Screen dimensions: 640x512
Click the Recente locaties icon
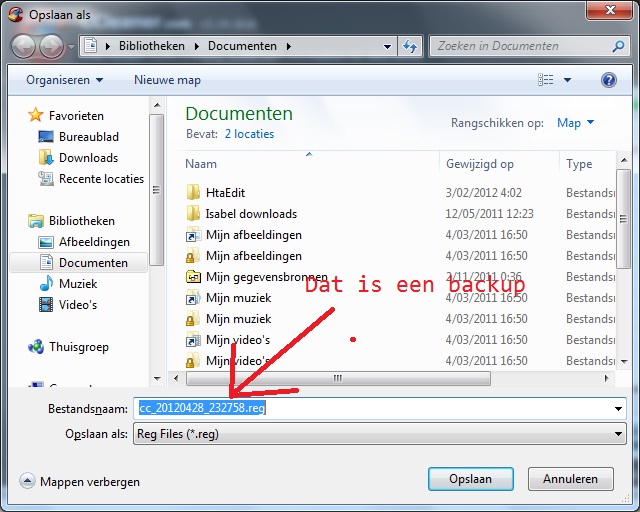(x=46, y=178)
